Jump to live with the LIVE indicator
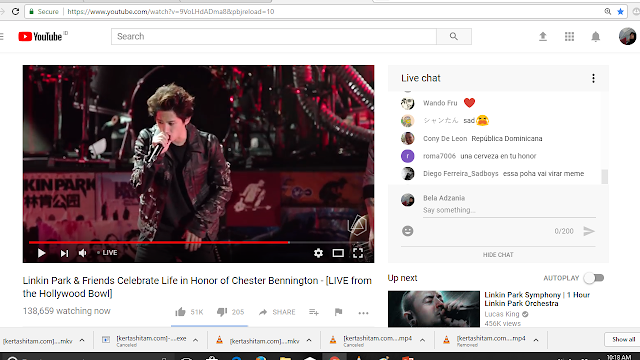This screenshot has width=640, height=360. 107,253
